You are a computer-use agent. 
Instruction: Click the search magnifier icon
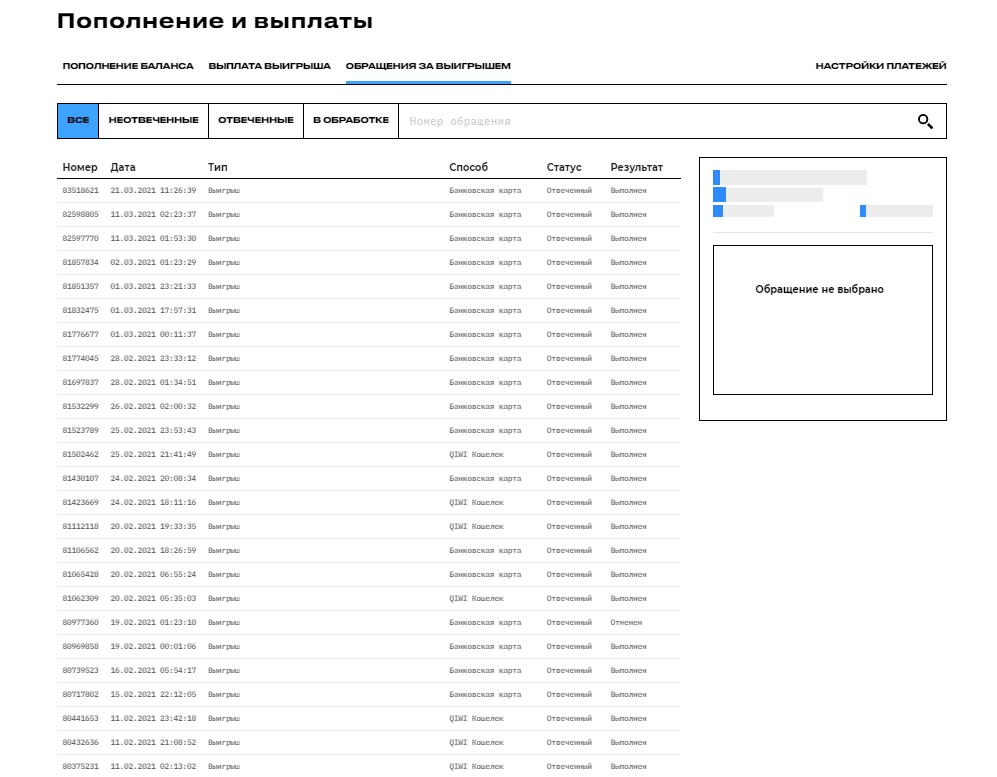pyautogui.click(x=925, y=121)
